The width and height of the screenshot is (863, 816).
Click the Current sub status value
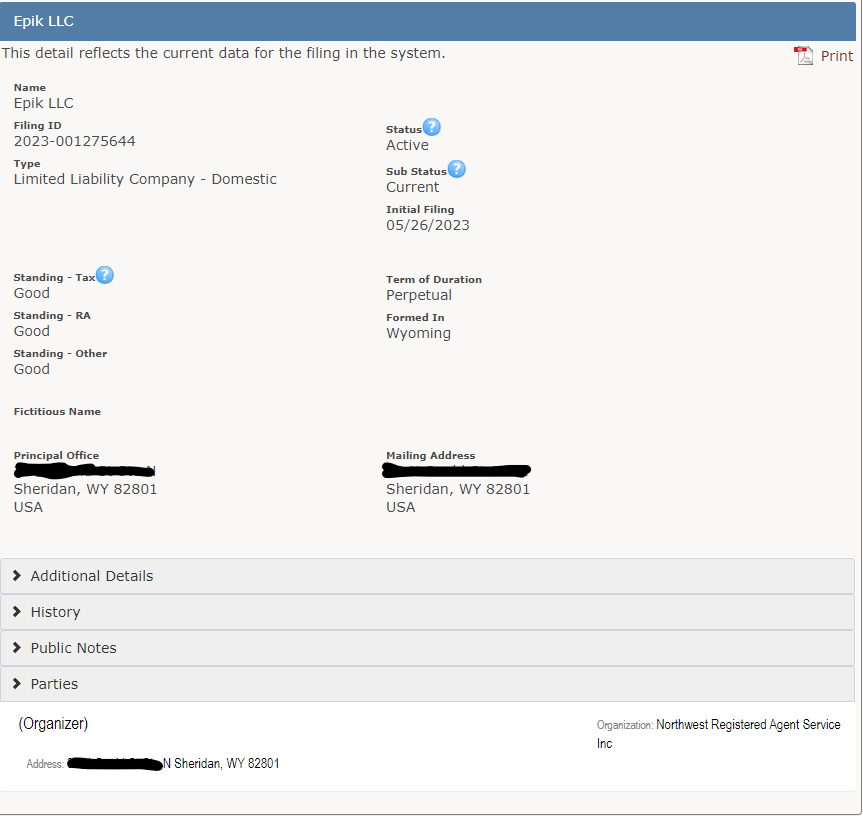click(x=412, y=187)
